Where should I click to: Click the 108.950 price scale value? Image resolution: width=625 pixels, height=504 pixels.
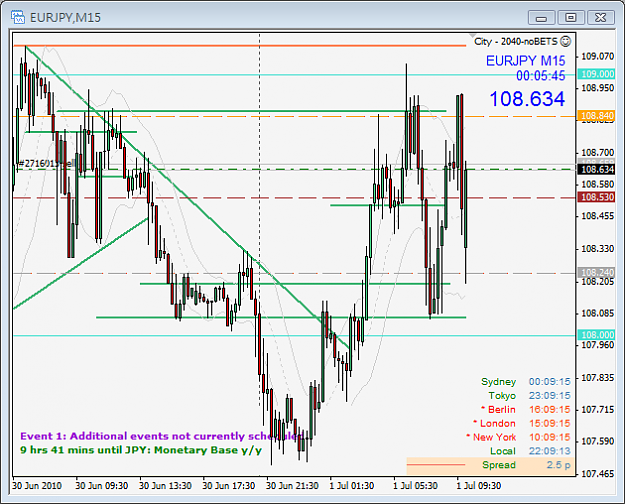click(x=597, y=88)
